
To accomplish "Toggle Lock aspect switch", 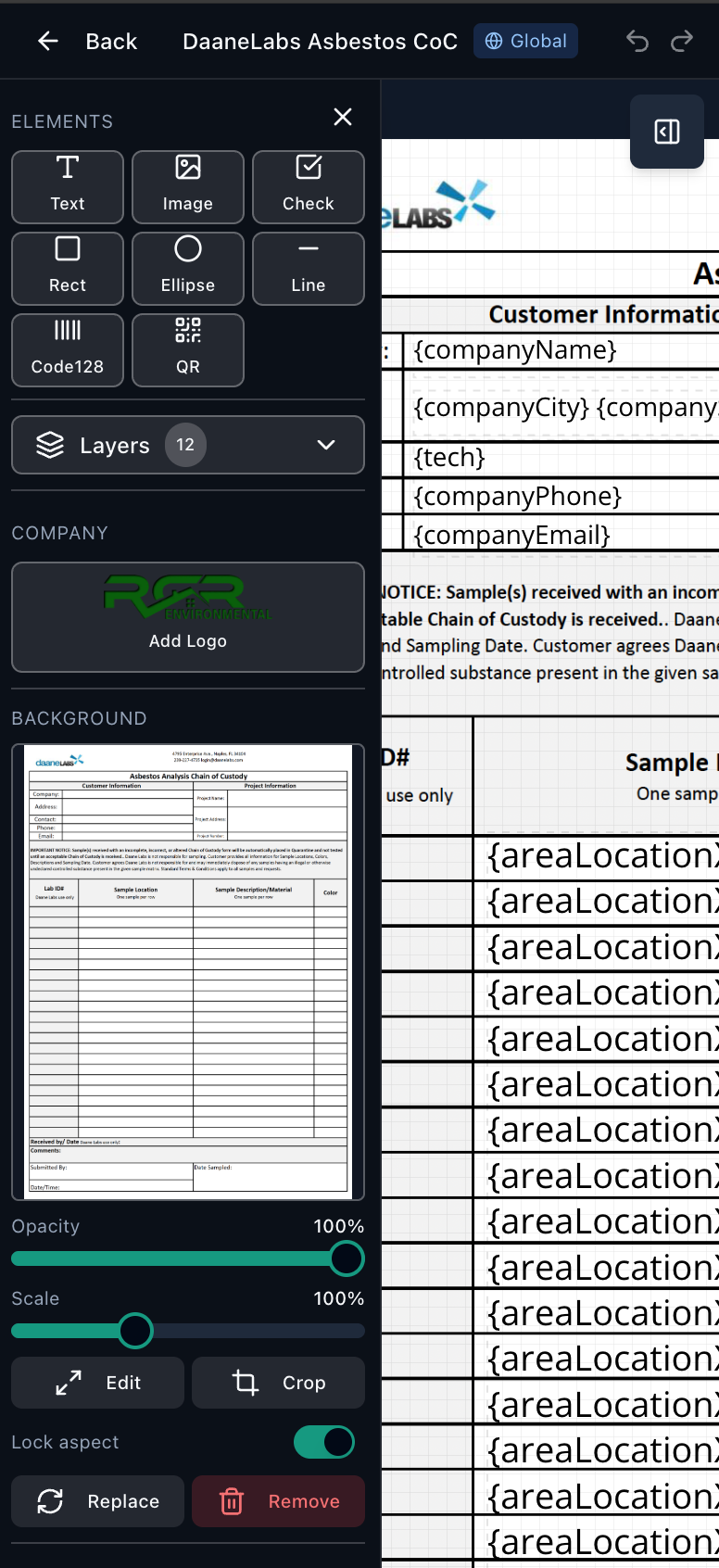I will coord(324,1442).
